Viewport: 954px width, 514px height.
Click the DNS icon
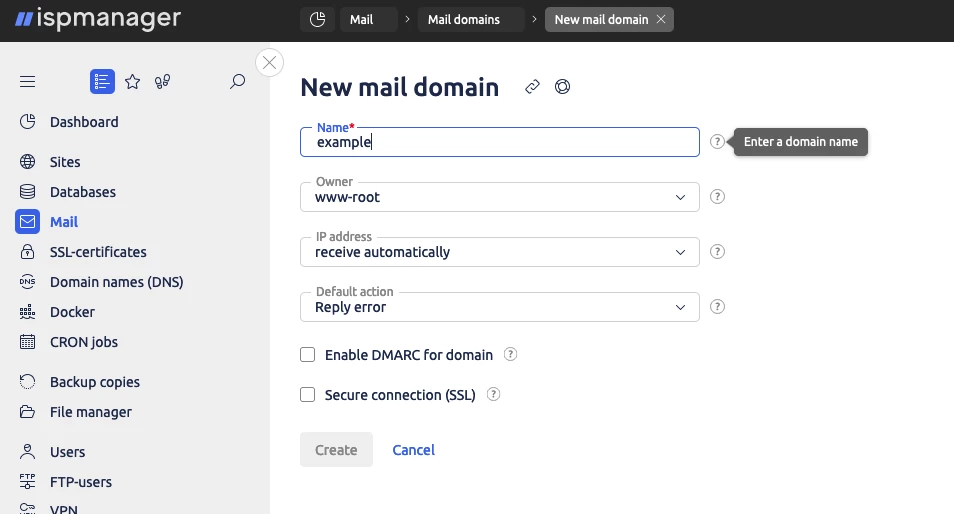(27, 282)
